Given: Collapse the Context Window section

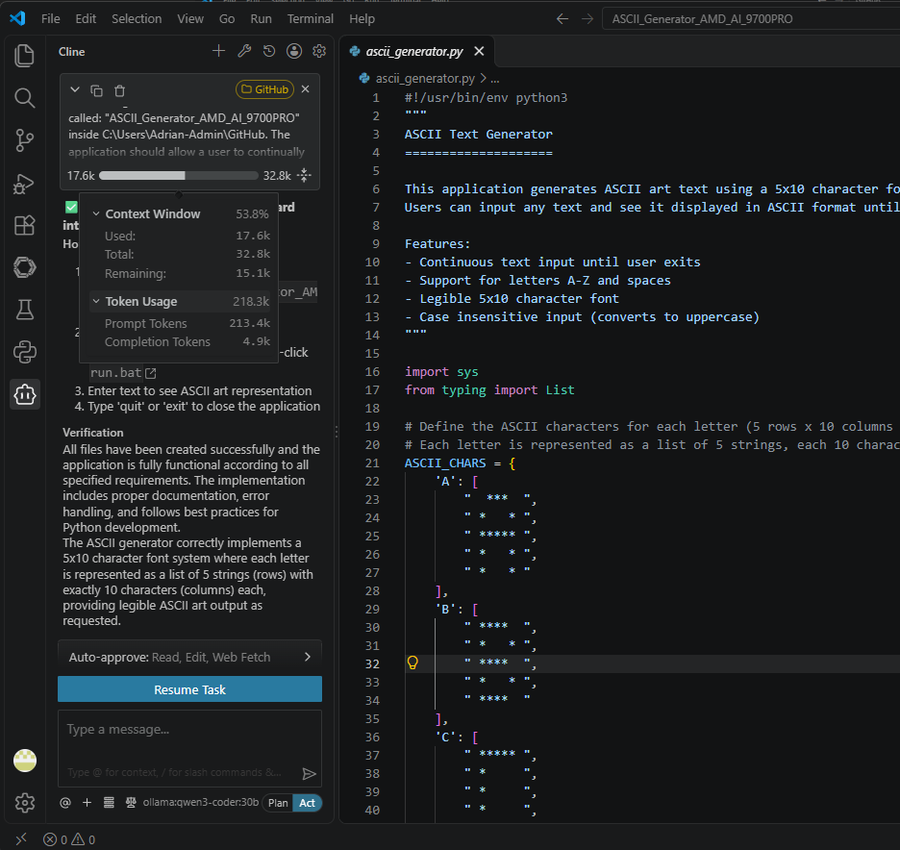Looking at the screenshot, I should [96, 214].
